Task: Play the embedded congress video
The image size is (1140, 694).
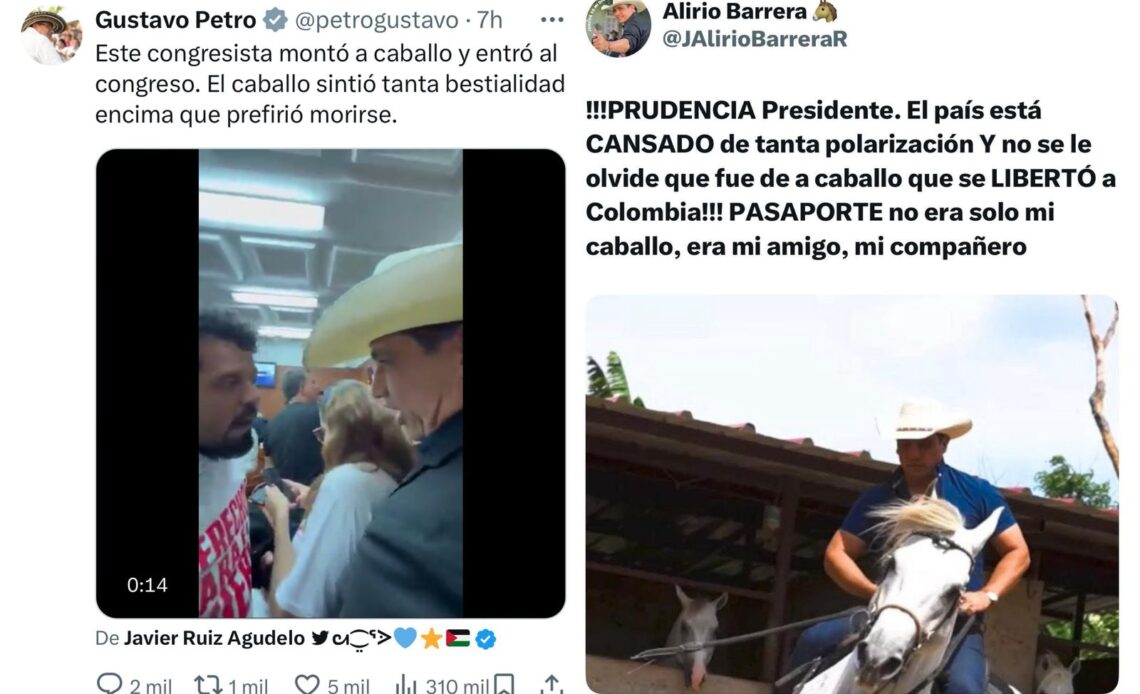Action: tap(331, 384)
